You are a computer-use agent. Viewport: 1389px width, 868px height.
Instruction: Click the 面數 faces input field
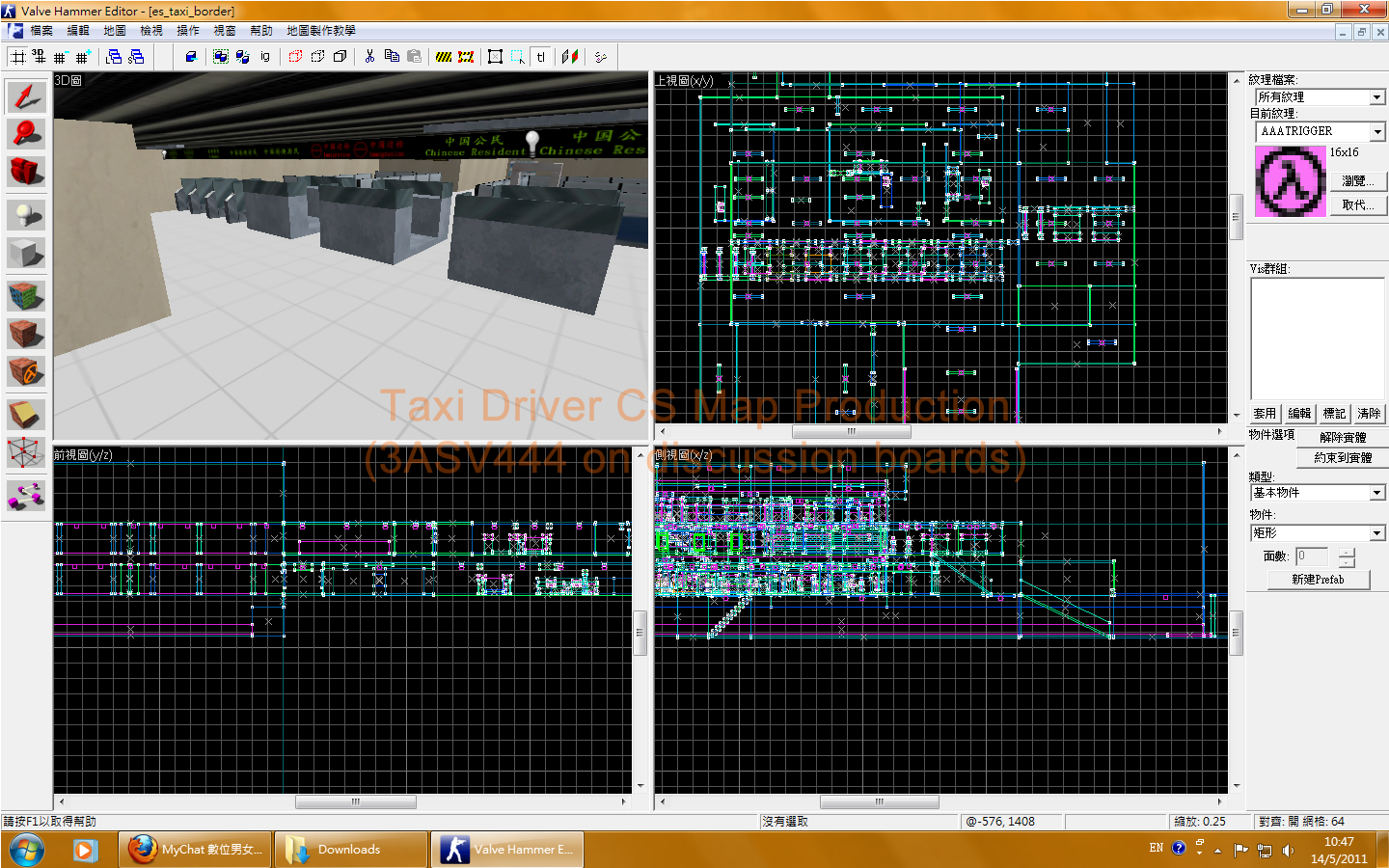[1312, 556]
